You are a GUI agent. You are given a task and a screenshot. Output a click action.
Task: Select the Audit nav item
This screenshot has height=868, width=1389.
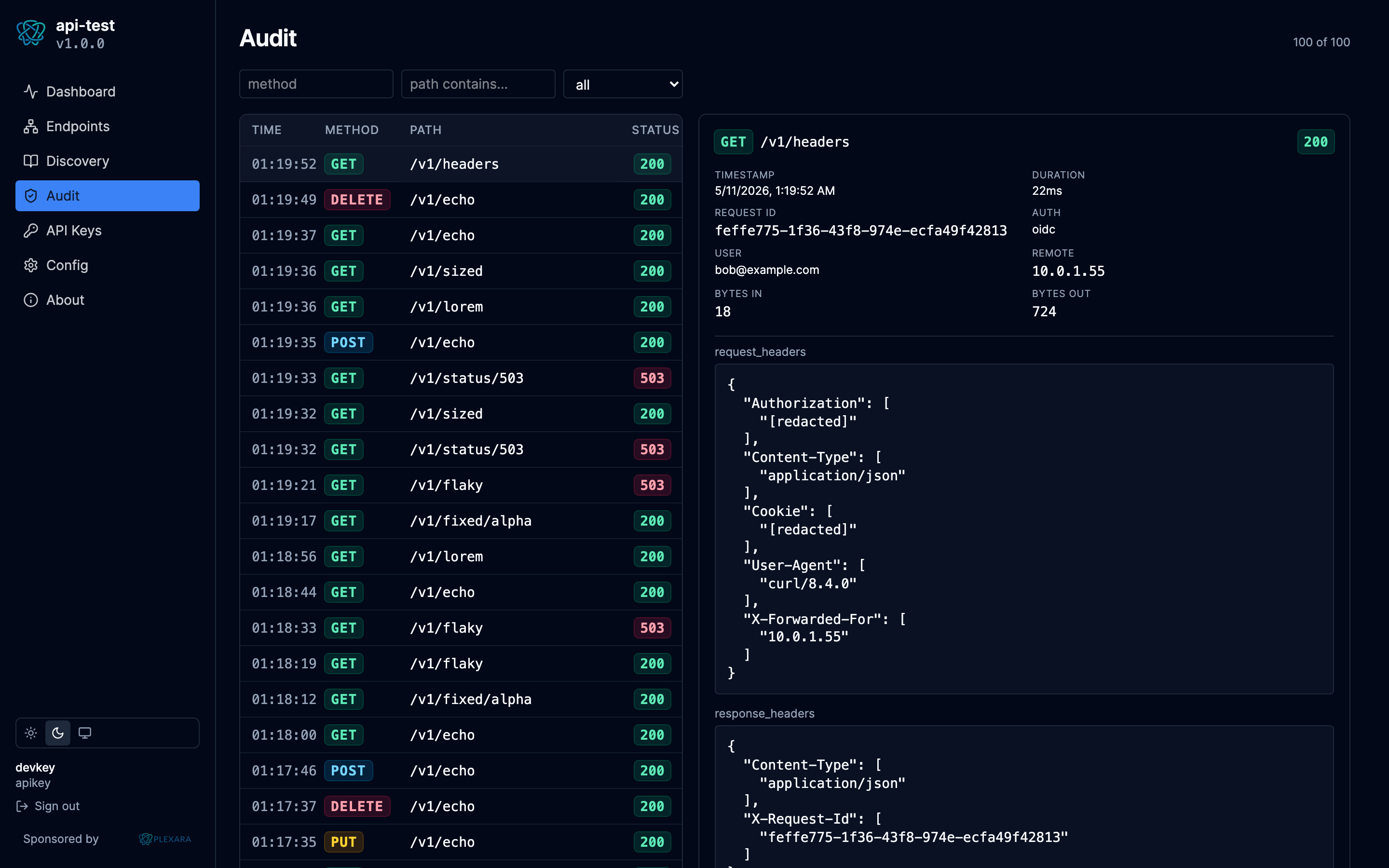(108, 196)
